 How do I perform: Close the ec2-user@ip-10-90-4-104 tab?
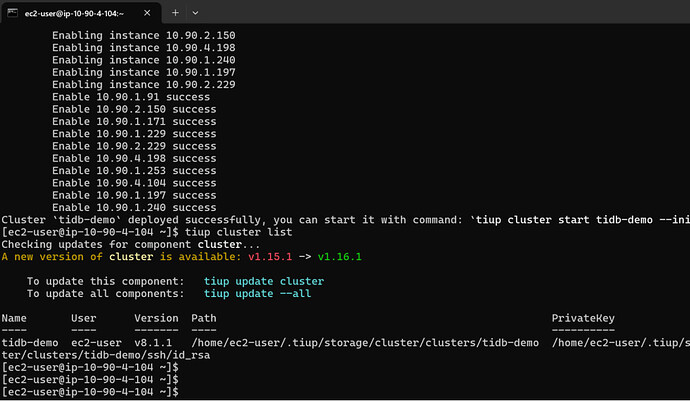pyautogui.click(x=146, y=13)
